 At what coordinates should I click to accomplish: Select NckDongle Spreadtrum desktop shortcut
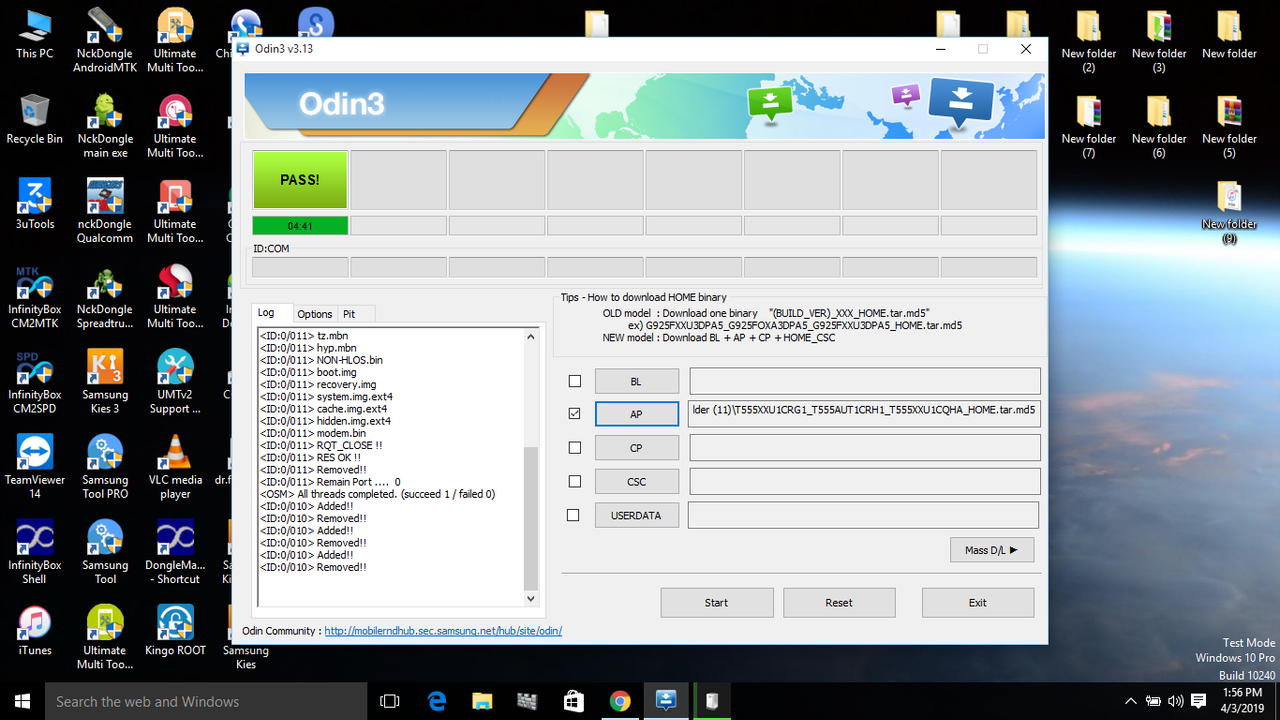[104, 297]
